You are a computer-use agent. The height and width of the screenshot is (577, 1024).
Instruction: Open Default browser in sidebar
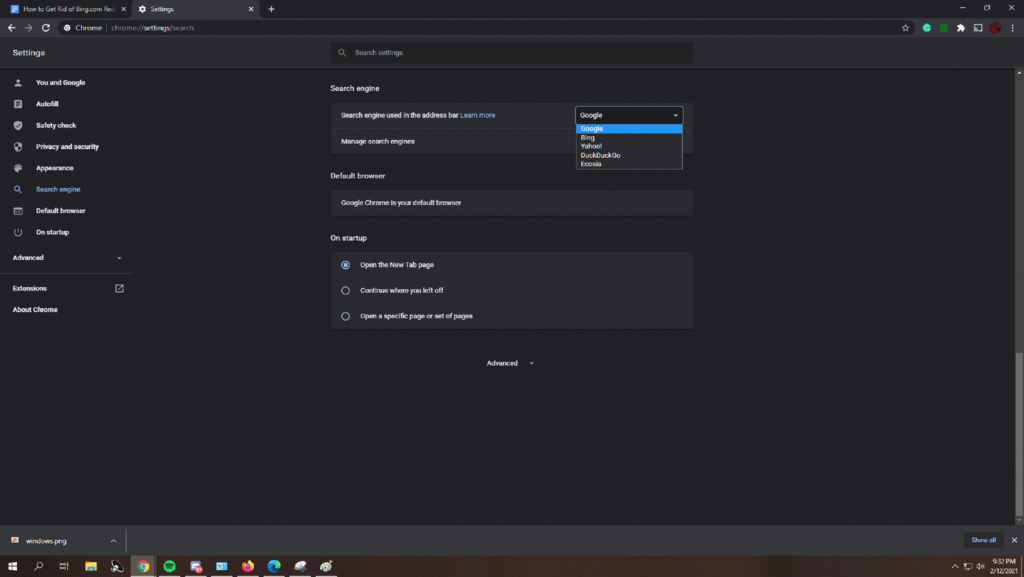click(60, 211)
